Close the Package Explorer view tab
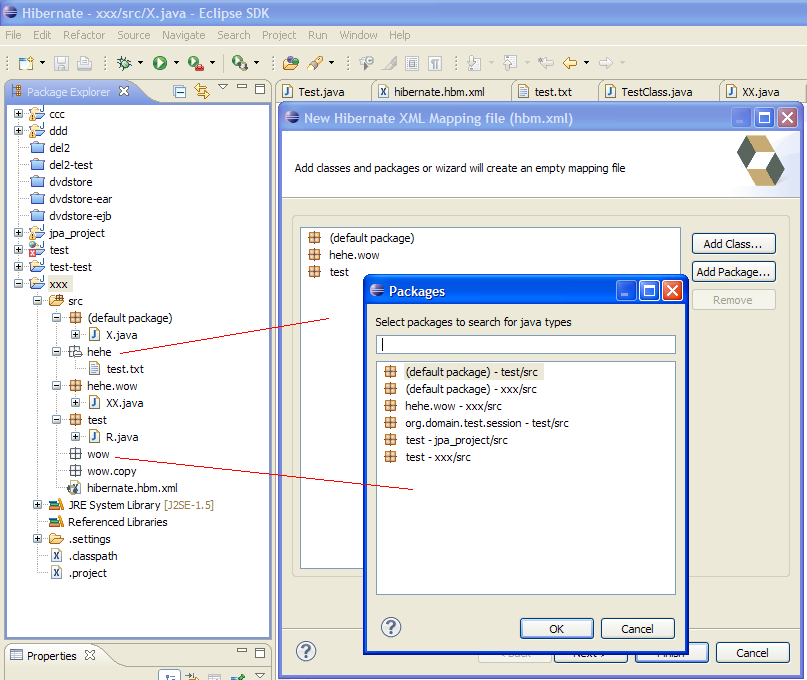The image size is (807, 680). (124, 91)
